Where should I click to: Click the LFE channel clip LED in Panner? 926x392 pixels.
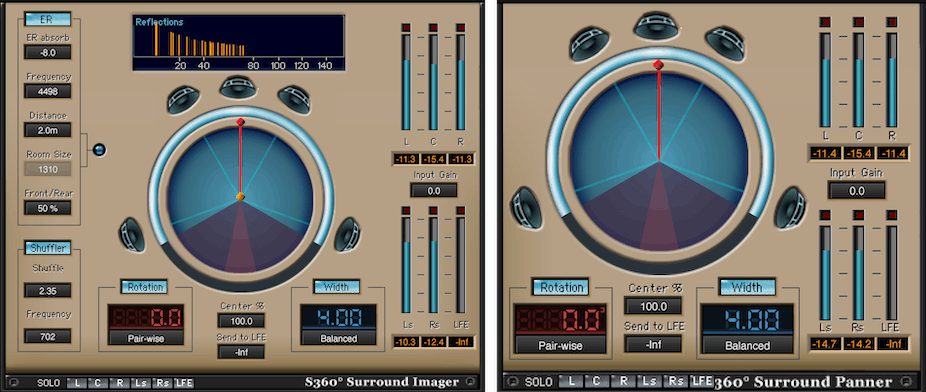(x=891, y=215)
